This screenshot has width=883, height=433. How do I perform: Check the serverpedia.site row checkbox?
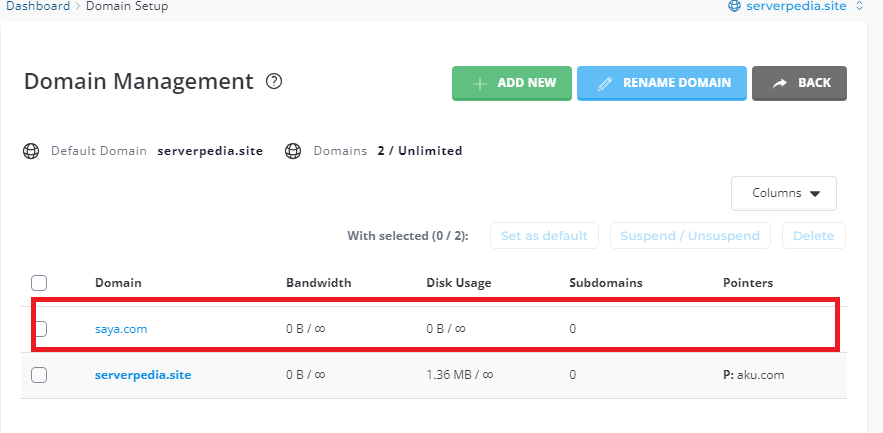pyautogui.click(x=39, y=375)
